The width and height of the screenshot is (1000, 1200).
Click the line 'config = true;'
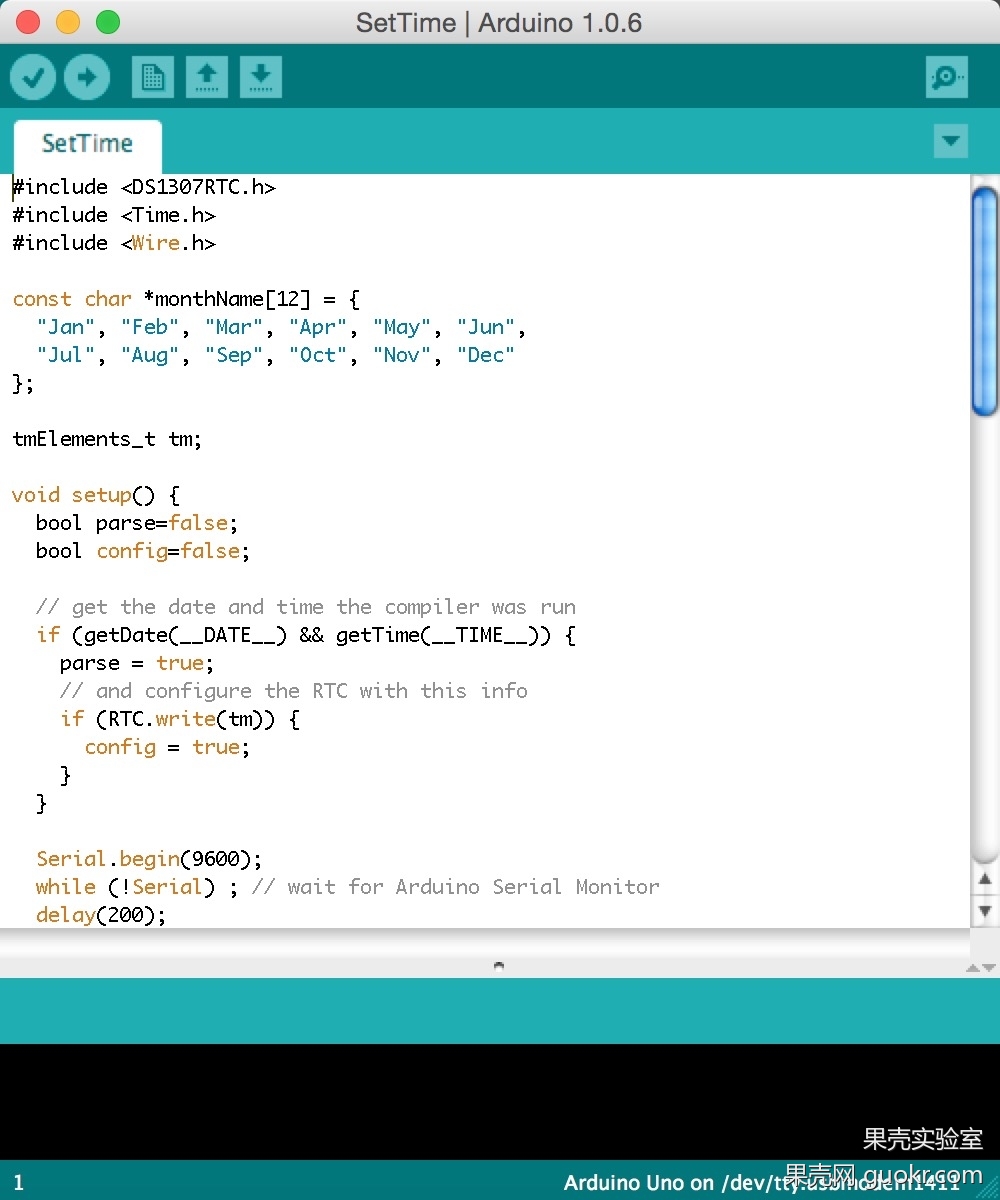[x=167, y=747]
